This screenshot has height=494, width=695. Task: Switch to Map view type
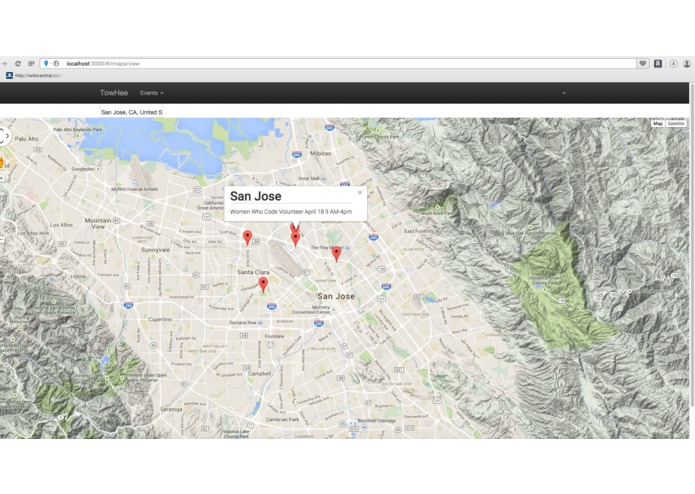point(658,124)
